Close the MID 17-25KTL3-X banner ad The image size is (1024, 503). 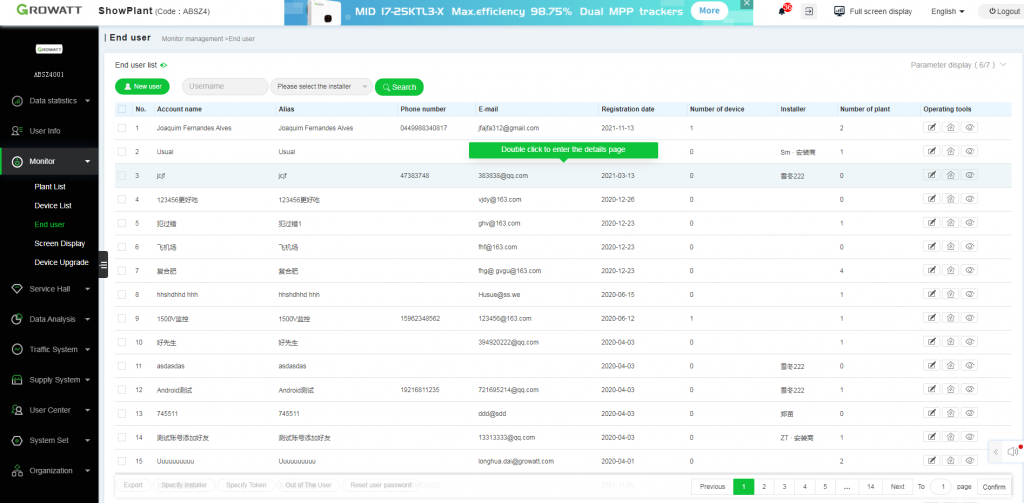[x=746, y=5]
